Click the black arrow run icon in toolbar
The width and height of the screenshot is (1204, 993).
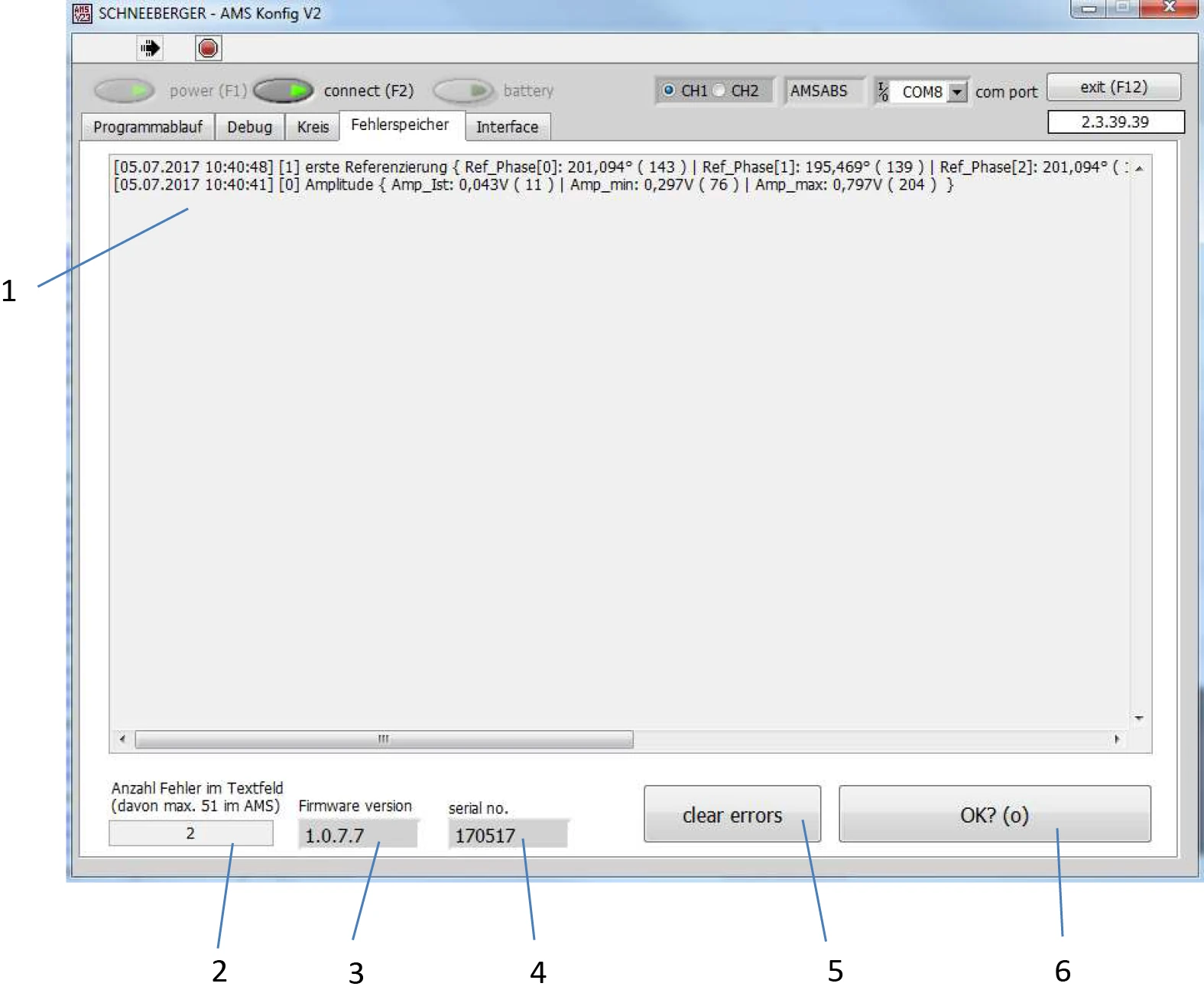[150, 48]
